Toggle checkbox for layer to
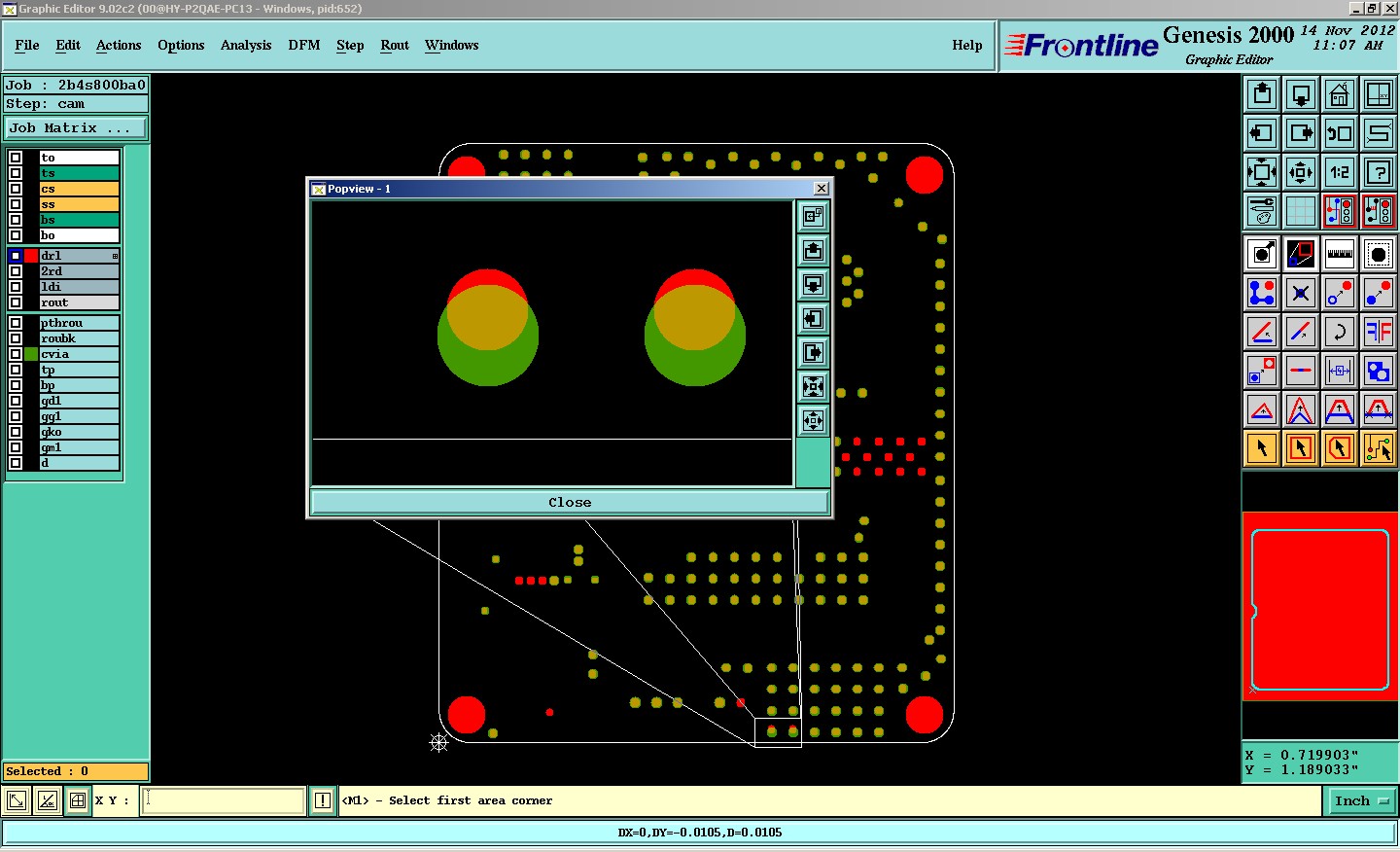 pos(16,158)
